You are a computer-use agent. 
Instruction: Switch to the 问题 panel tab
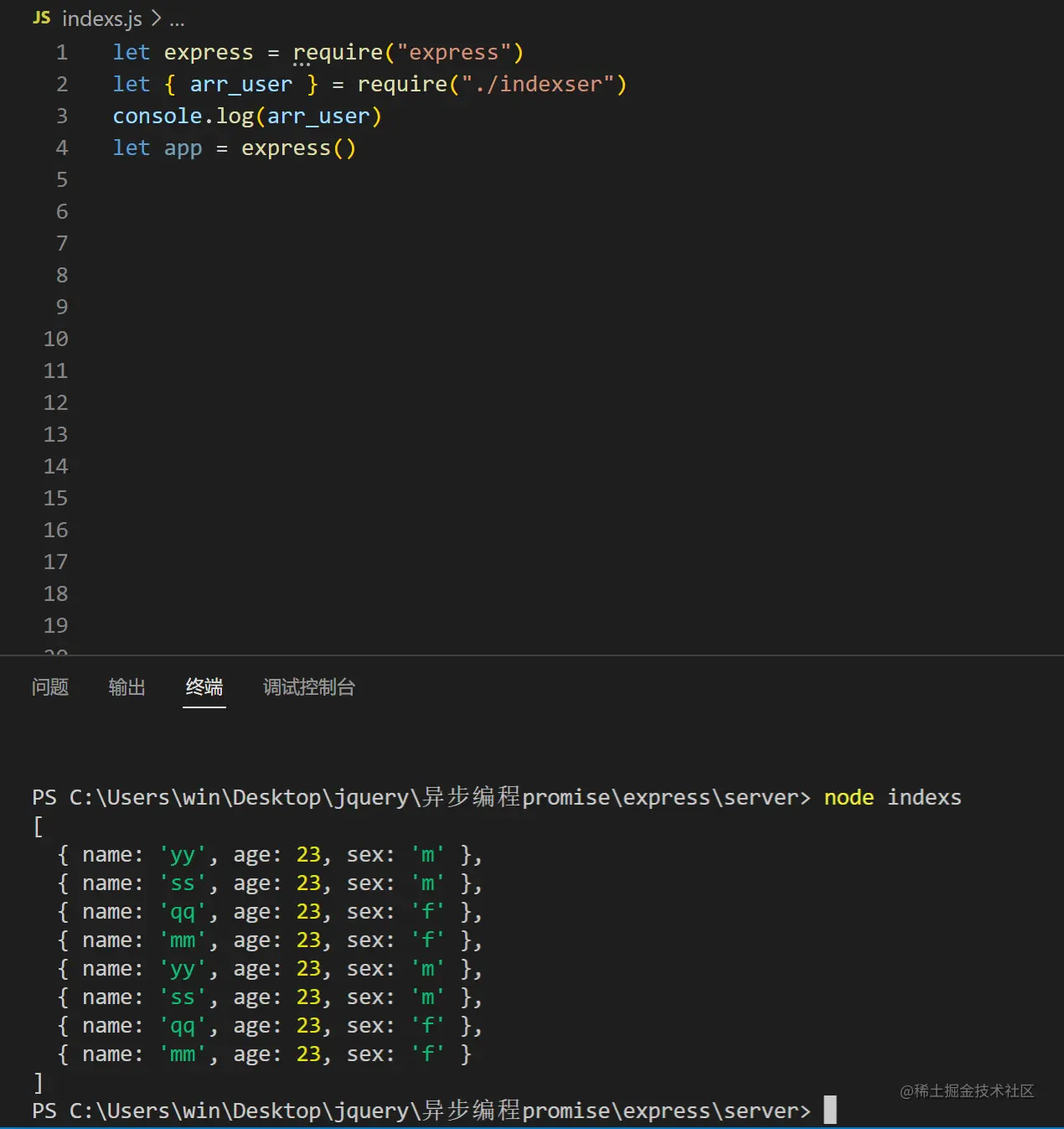coord(50,687)
